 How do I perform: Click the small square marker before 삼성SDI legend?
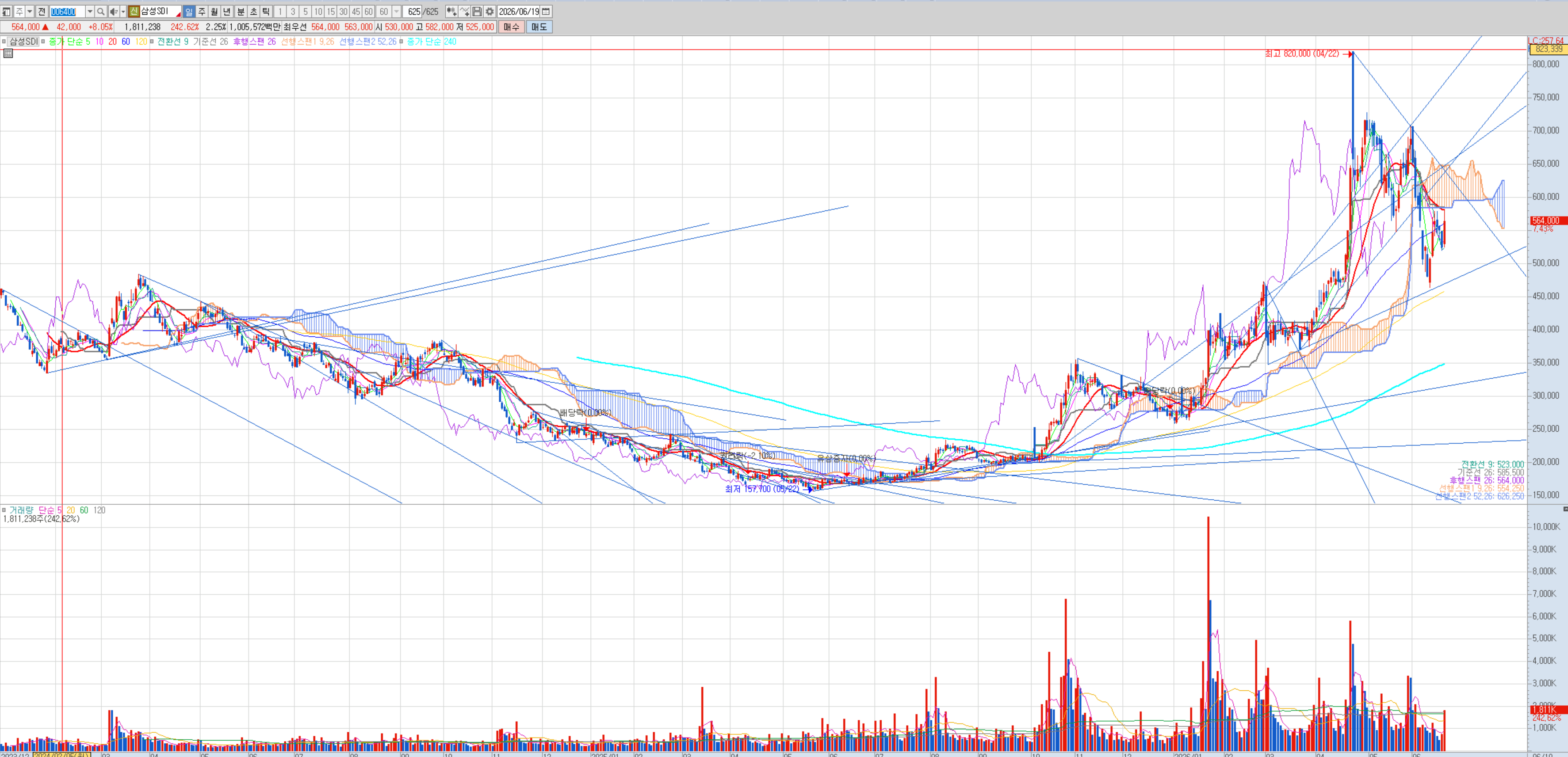click(x=4, y=42)
